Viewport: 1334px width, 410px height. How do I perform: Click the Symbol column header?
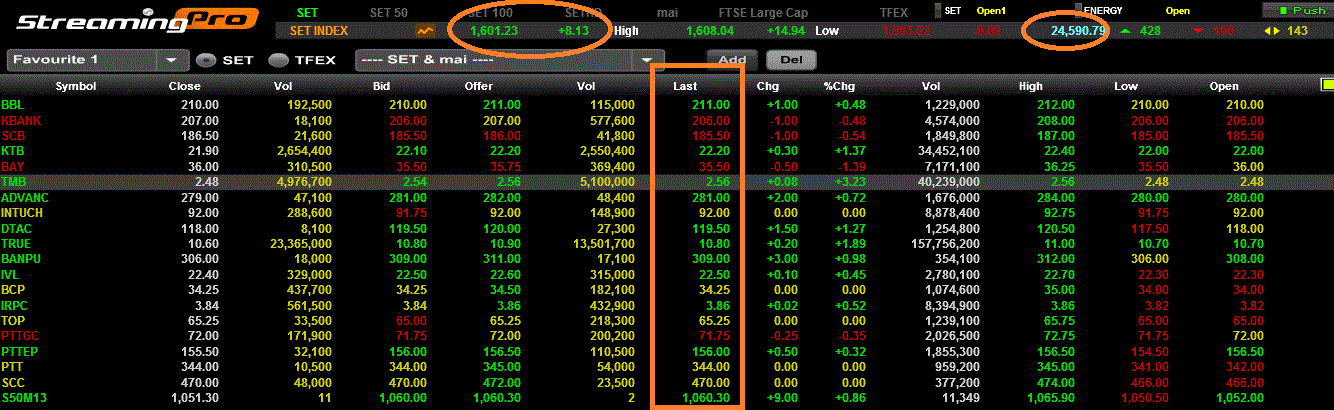point(75,86)
